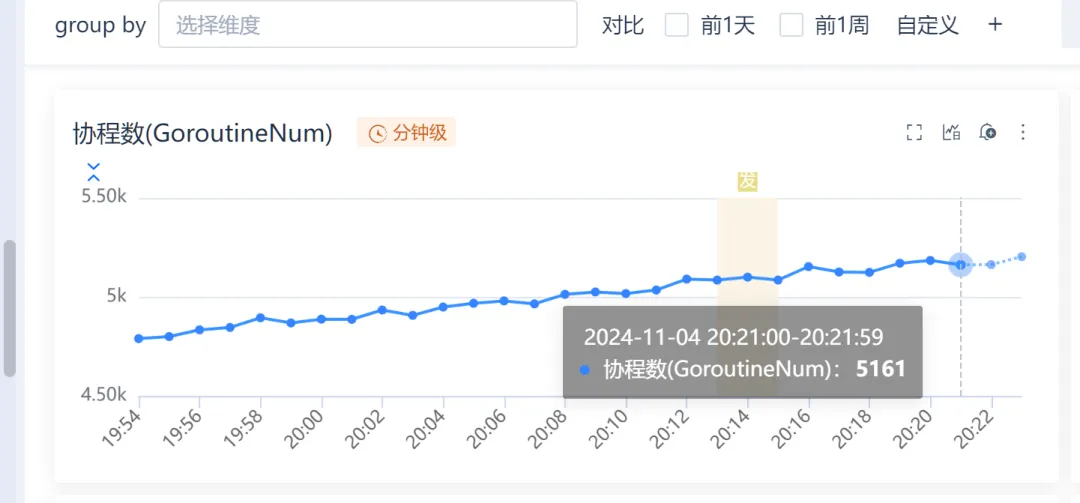Viewport: 1080px width, 503px height.
Task: Open the GoroutineNum chart in fullscreen
Action: pos(913,132)
